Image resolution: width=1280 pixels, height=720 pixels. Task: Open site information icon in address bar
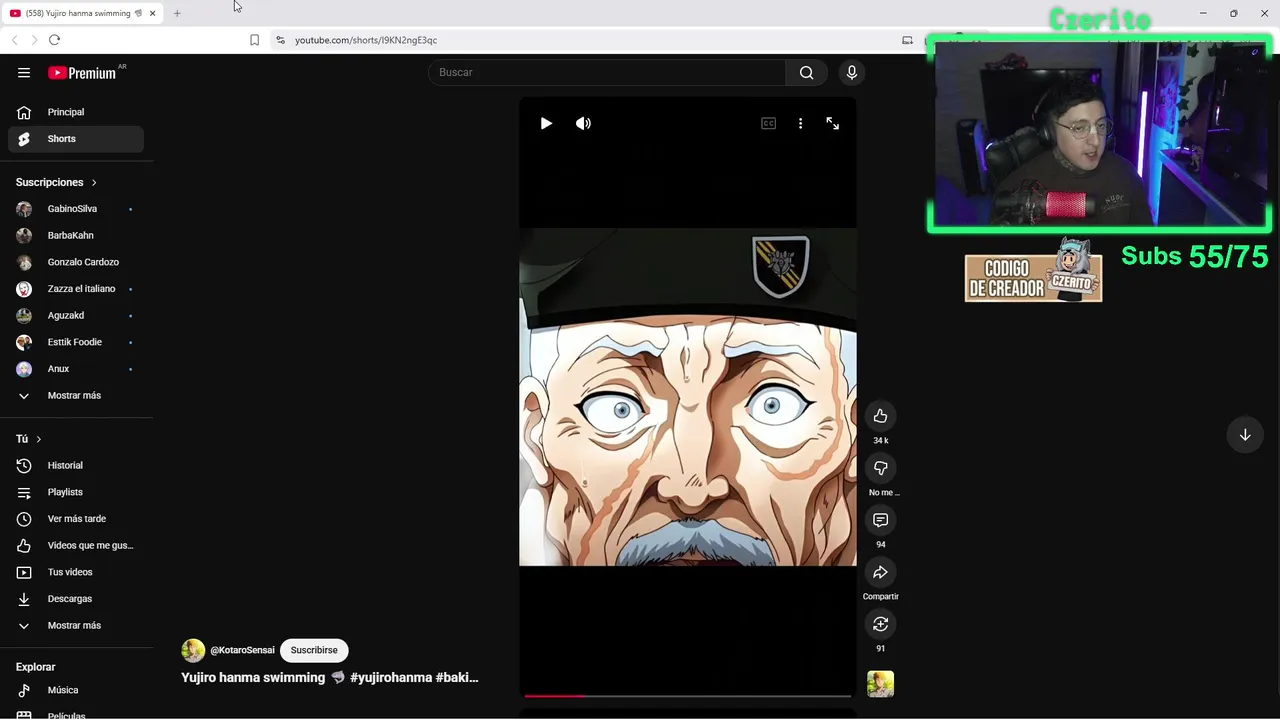(x=280, y=40)
